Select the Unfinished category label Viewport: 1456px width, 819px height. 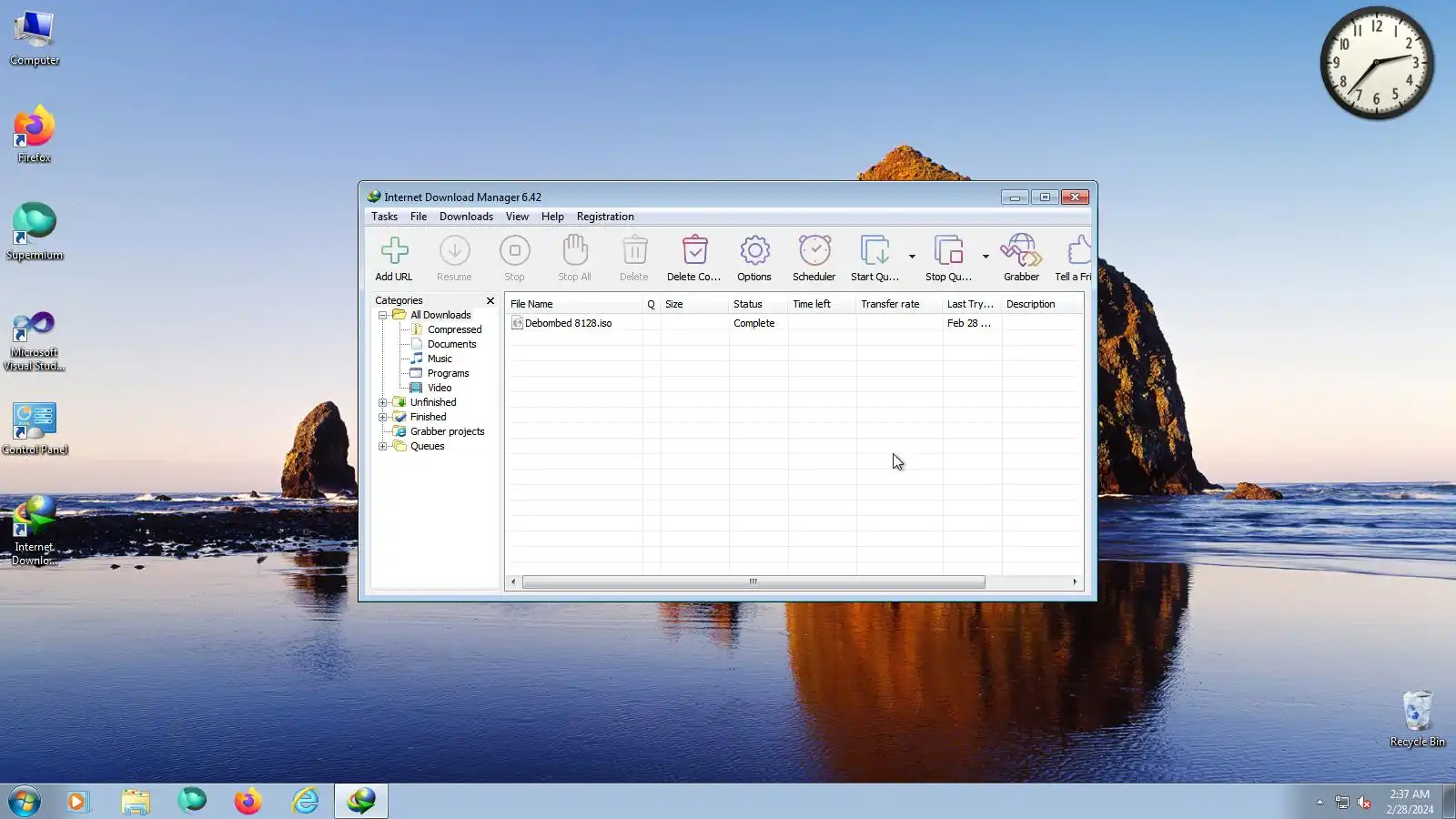pyautogui.click(x=433, y=402)
